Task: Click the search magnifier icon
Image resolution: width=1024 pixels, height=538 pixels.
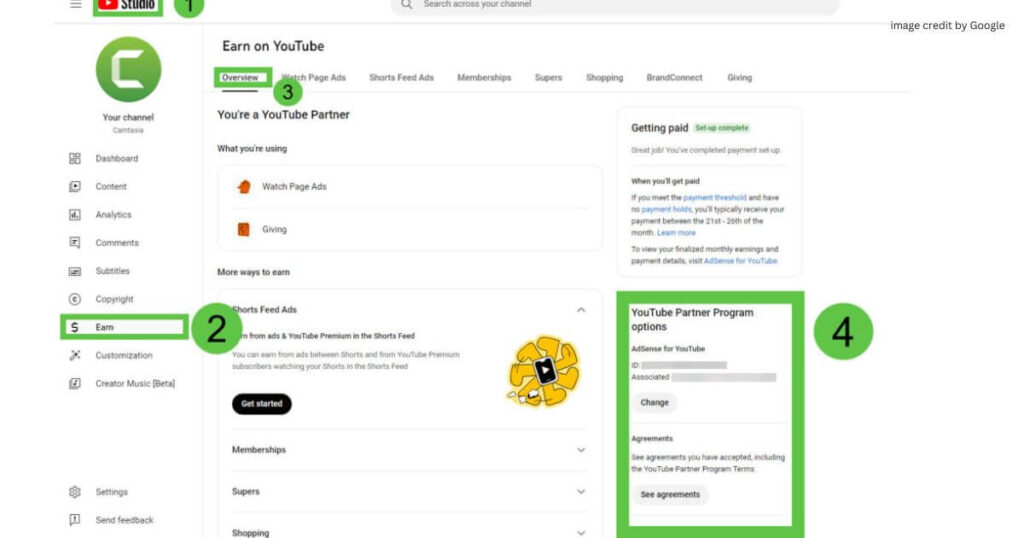Action: click(x=407, y=5)
